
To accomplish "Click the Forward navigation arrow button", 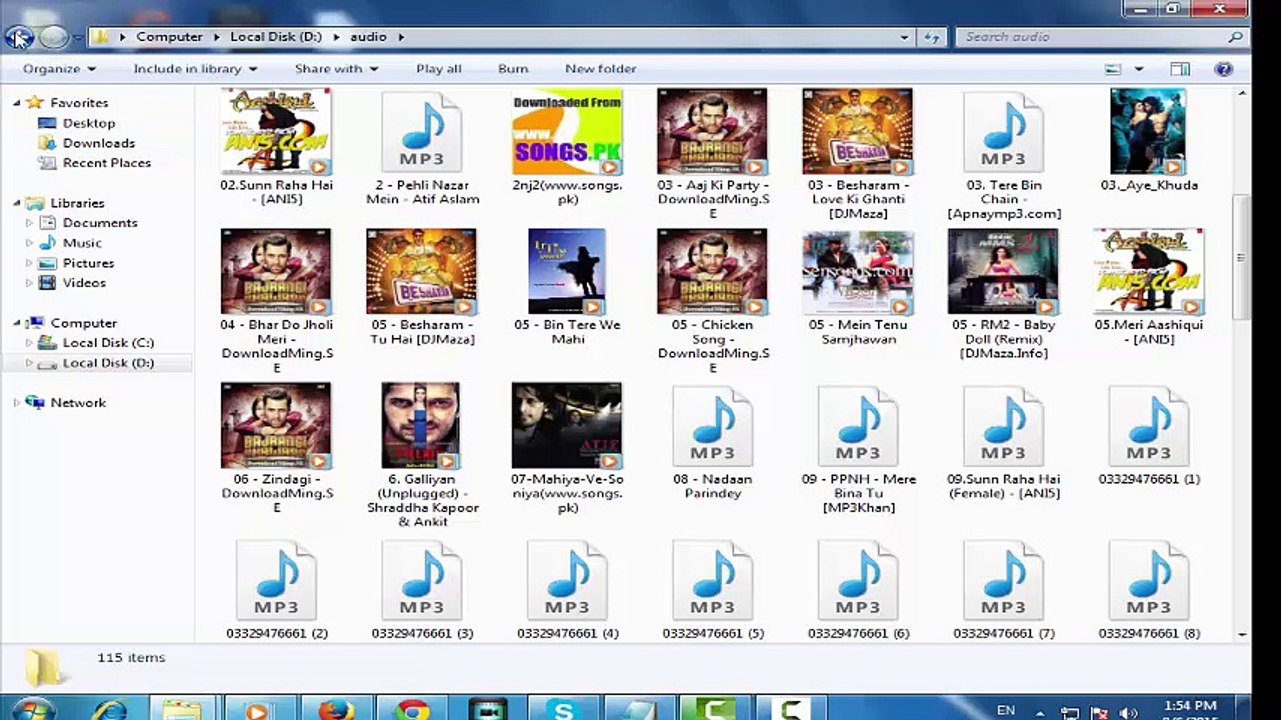I will coord(52,37).
